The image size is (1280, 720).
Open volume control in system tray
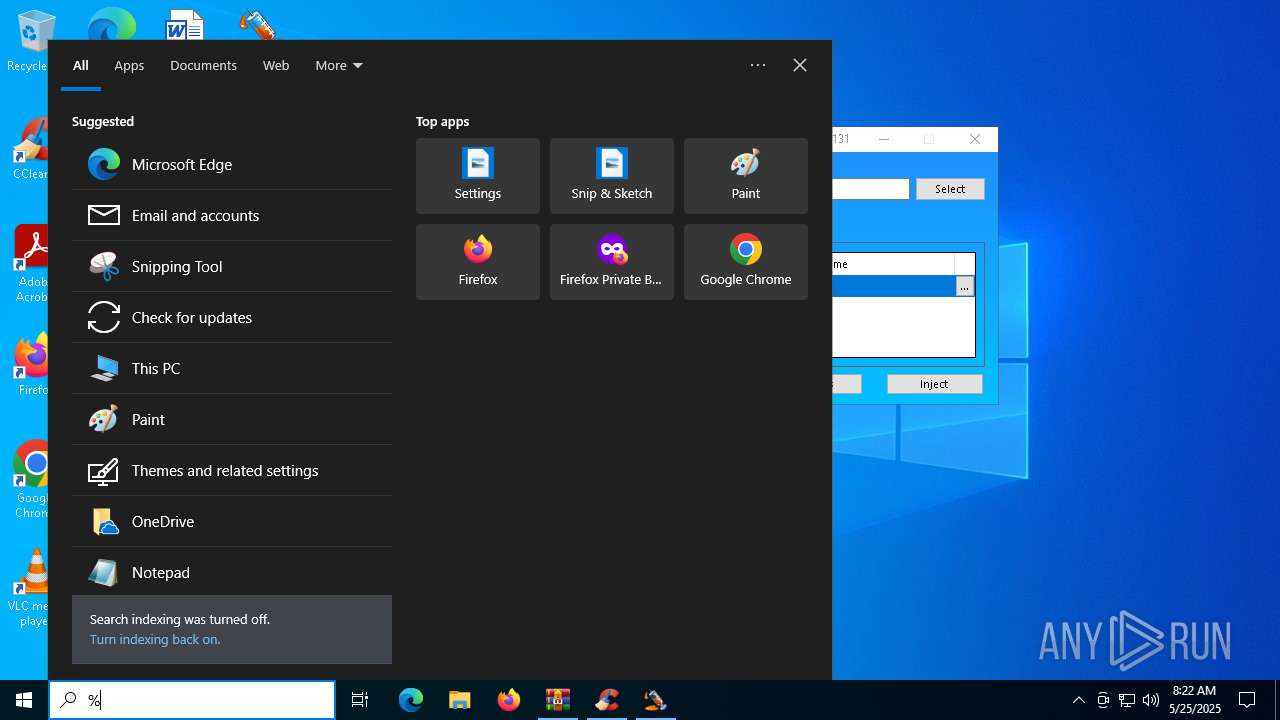1151,700
